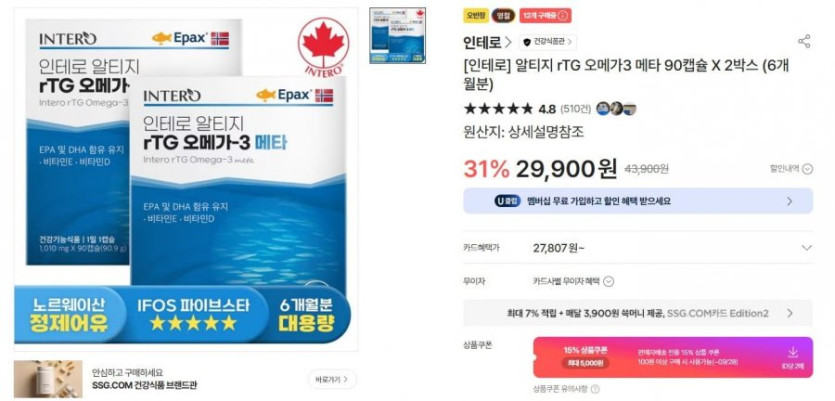Click info icon in 12개 구매중 badge
Viewport: 835px width, 401px height.
click(x=563, y=15)
